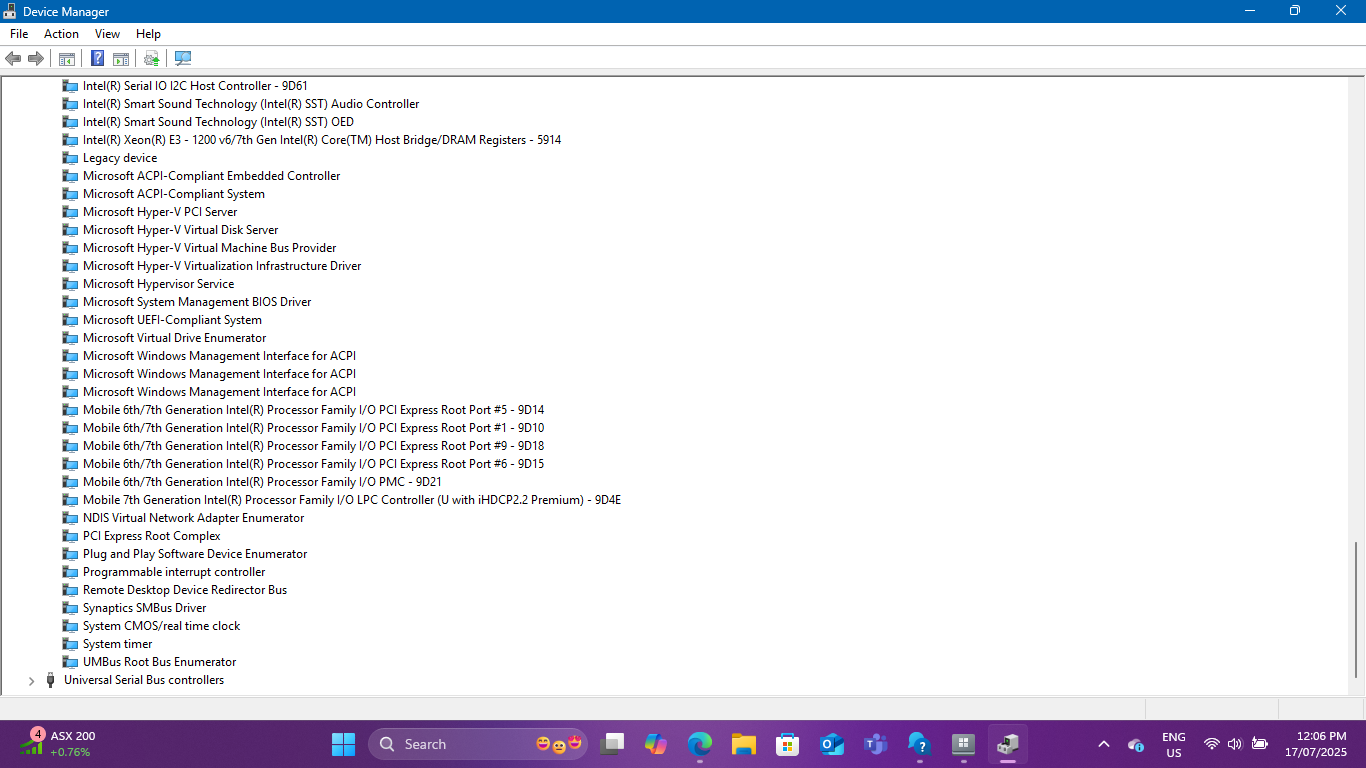Go back using the Back arrow toolbar icon
This screenshot has height=768, width=1366.
pos(13,58)
